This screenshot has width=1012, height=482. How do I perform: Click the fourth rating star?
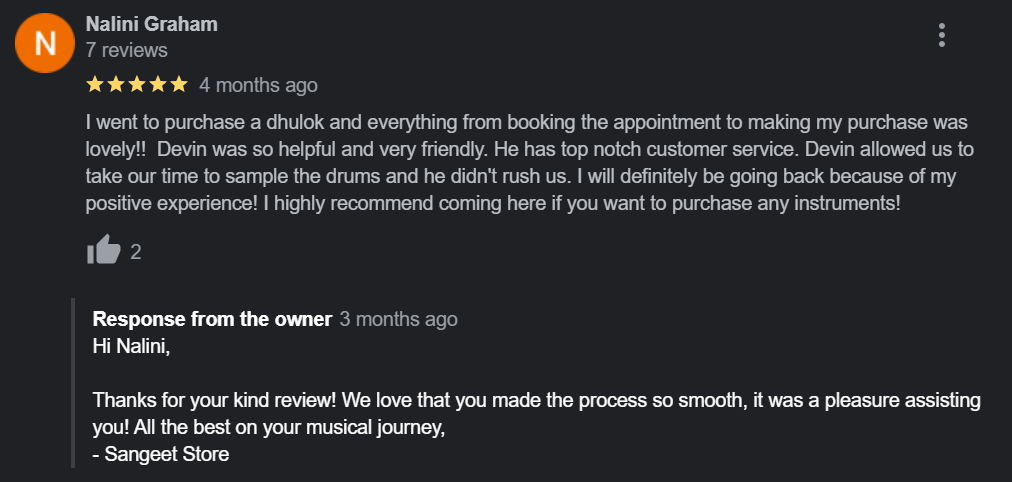158,85
